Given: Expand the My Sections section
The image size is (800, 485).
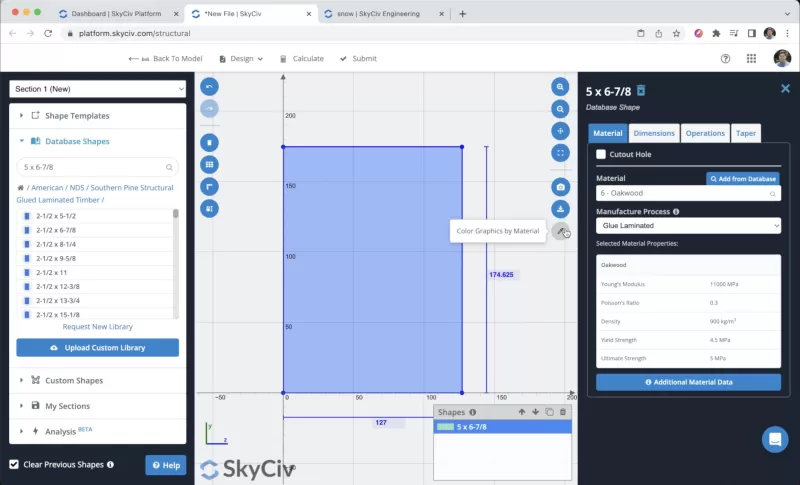Looking at the screenshot, I should pyautogui.click(x=97, y=406).
